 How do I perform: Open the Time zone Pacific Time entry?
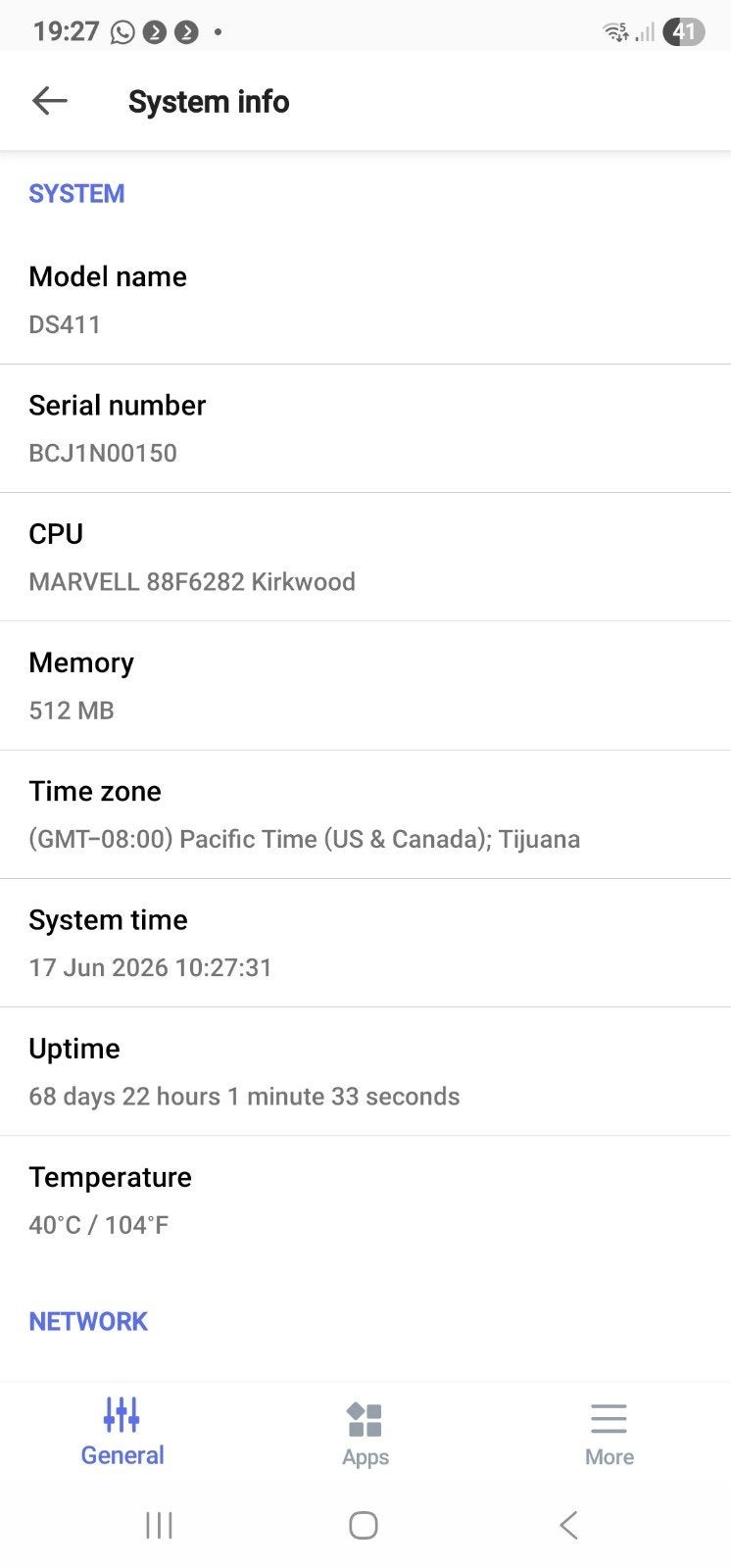pyautogui.click(x=365, y=814)
